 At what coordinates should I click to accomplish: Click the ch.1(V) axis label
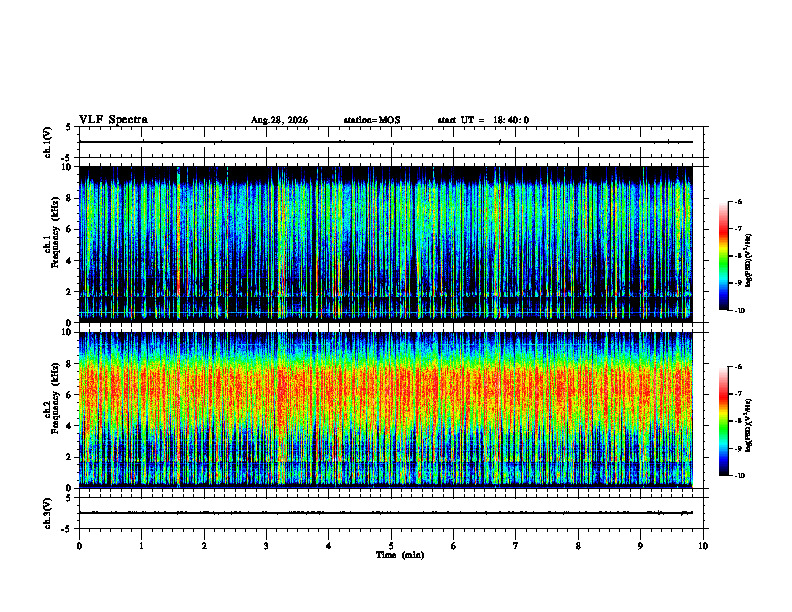48,142
